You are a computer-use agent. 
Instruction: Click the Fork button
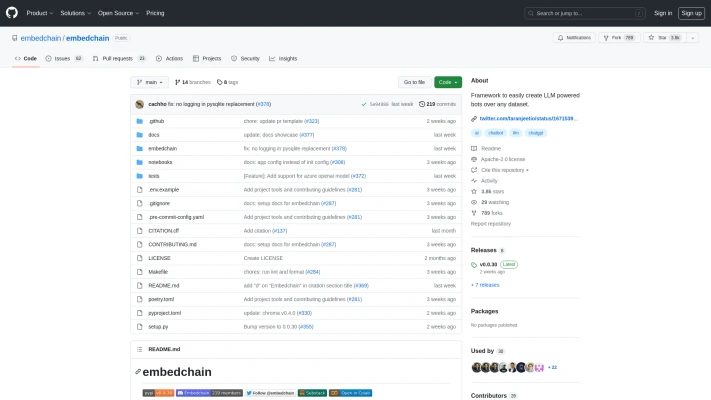[x=619, y=38]
